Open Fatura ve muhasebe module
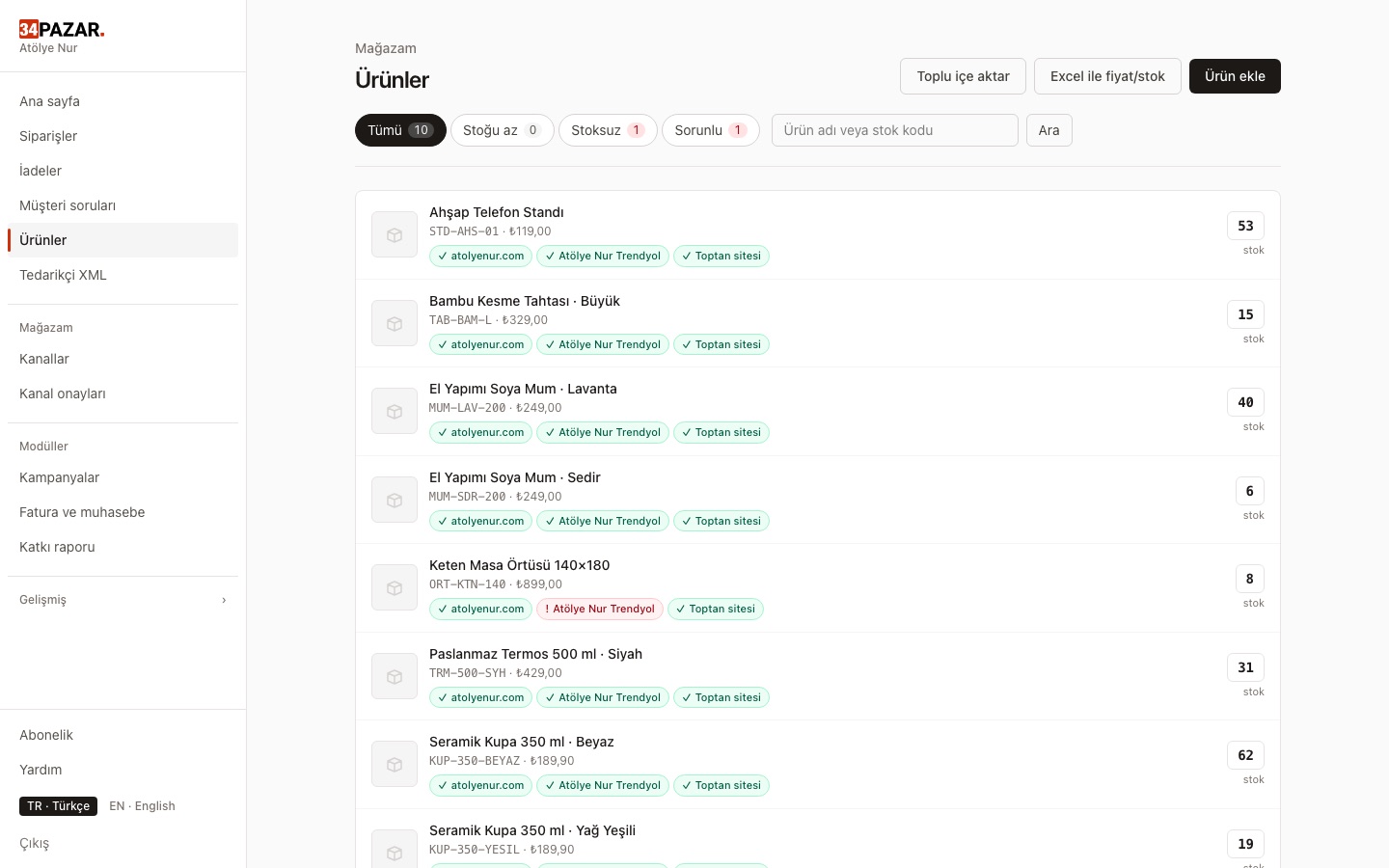 tap(123, 512)
